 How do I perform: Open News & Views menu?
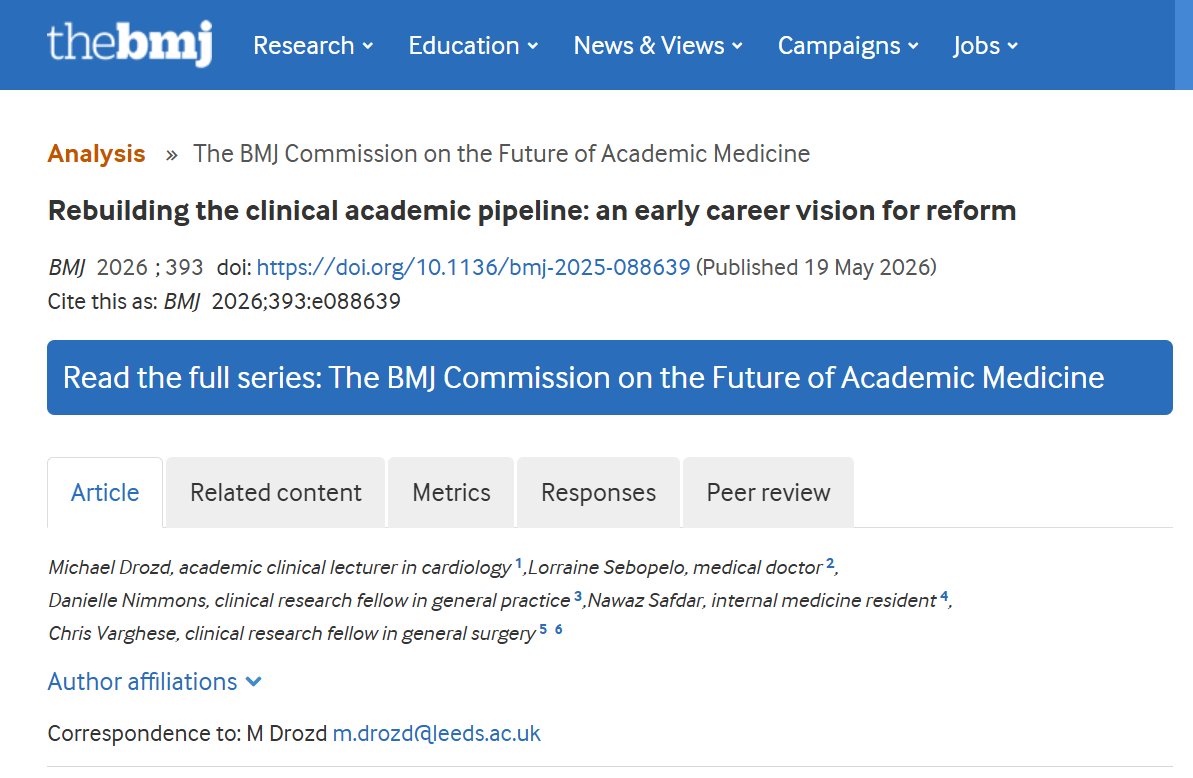click(x=657, y=46)
